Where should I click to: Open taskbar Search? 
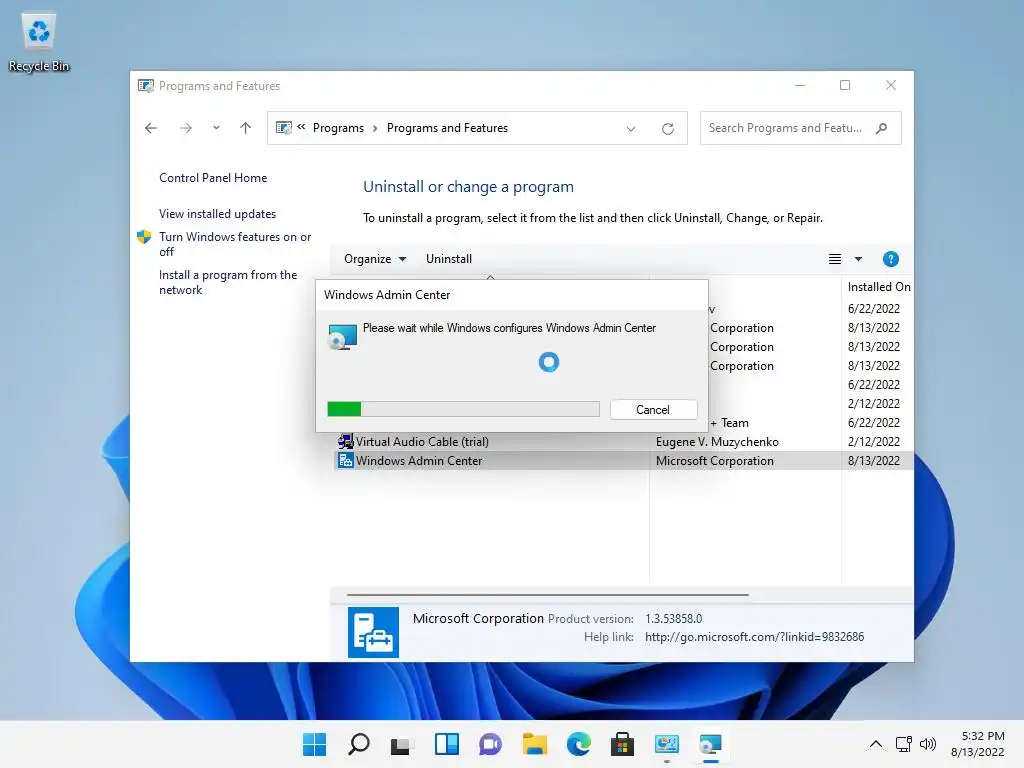(x=359, y=744)
